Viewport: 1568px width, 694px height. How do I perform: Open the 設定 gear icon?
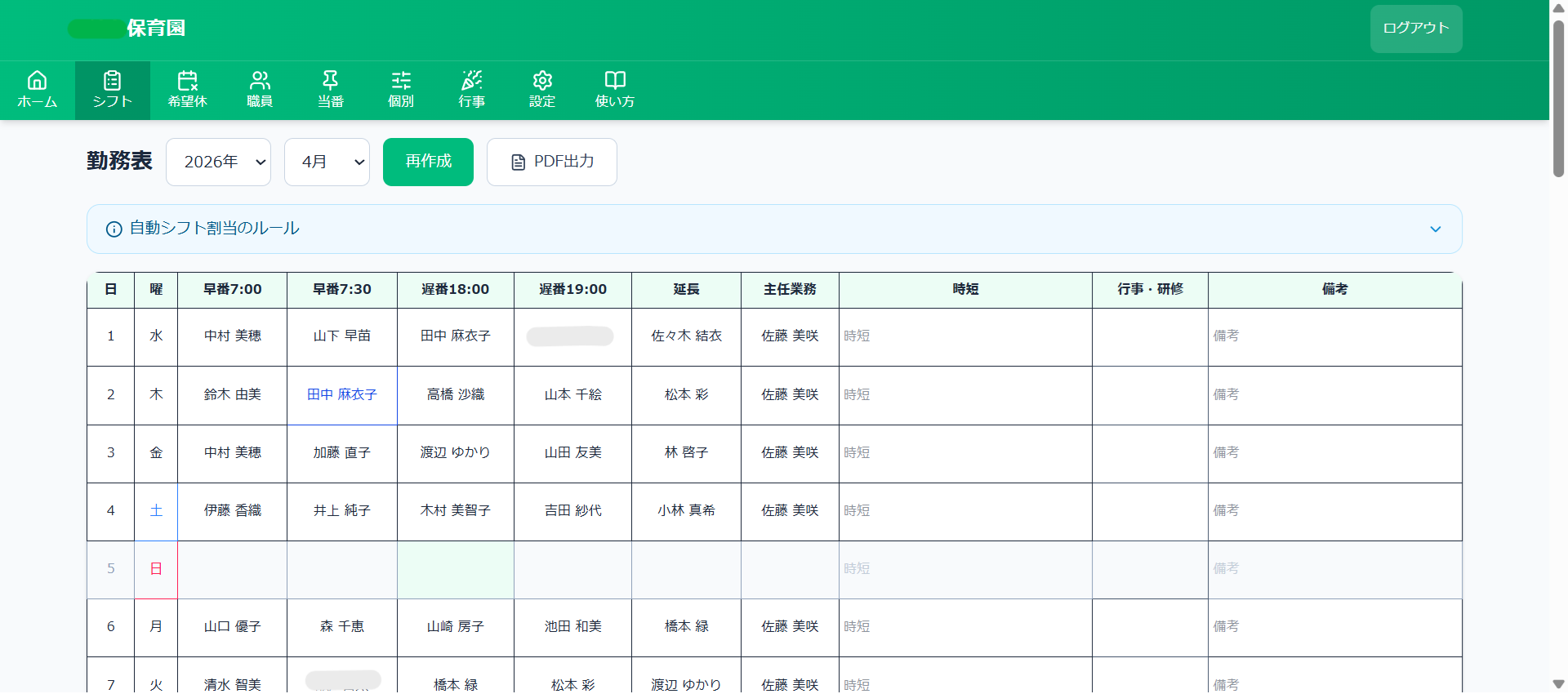542,80
